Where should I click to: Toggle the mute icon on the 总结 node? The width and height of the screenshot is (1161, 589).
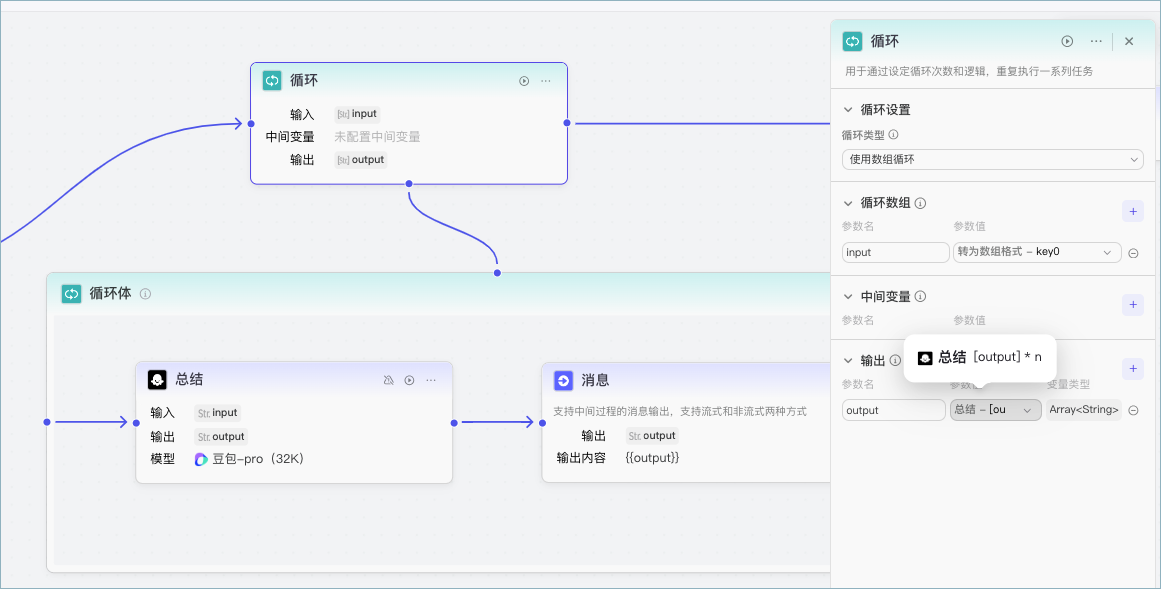click(x=388, y=380)
